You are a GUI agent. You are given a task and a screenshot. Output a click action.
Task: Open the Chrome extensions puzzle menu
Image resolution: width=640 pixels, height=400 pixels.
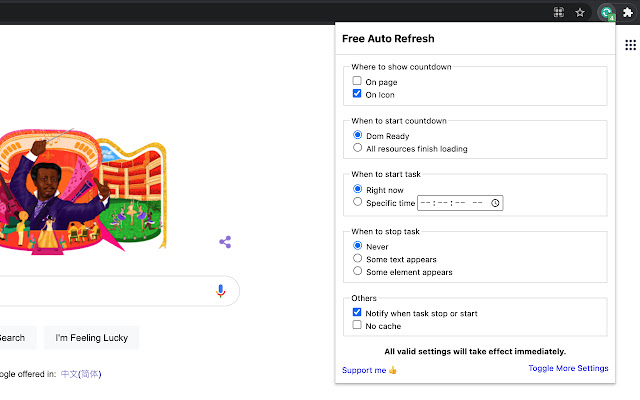click(627, 13)
